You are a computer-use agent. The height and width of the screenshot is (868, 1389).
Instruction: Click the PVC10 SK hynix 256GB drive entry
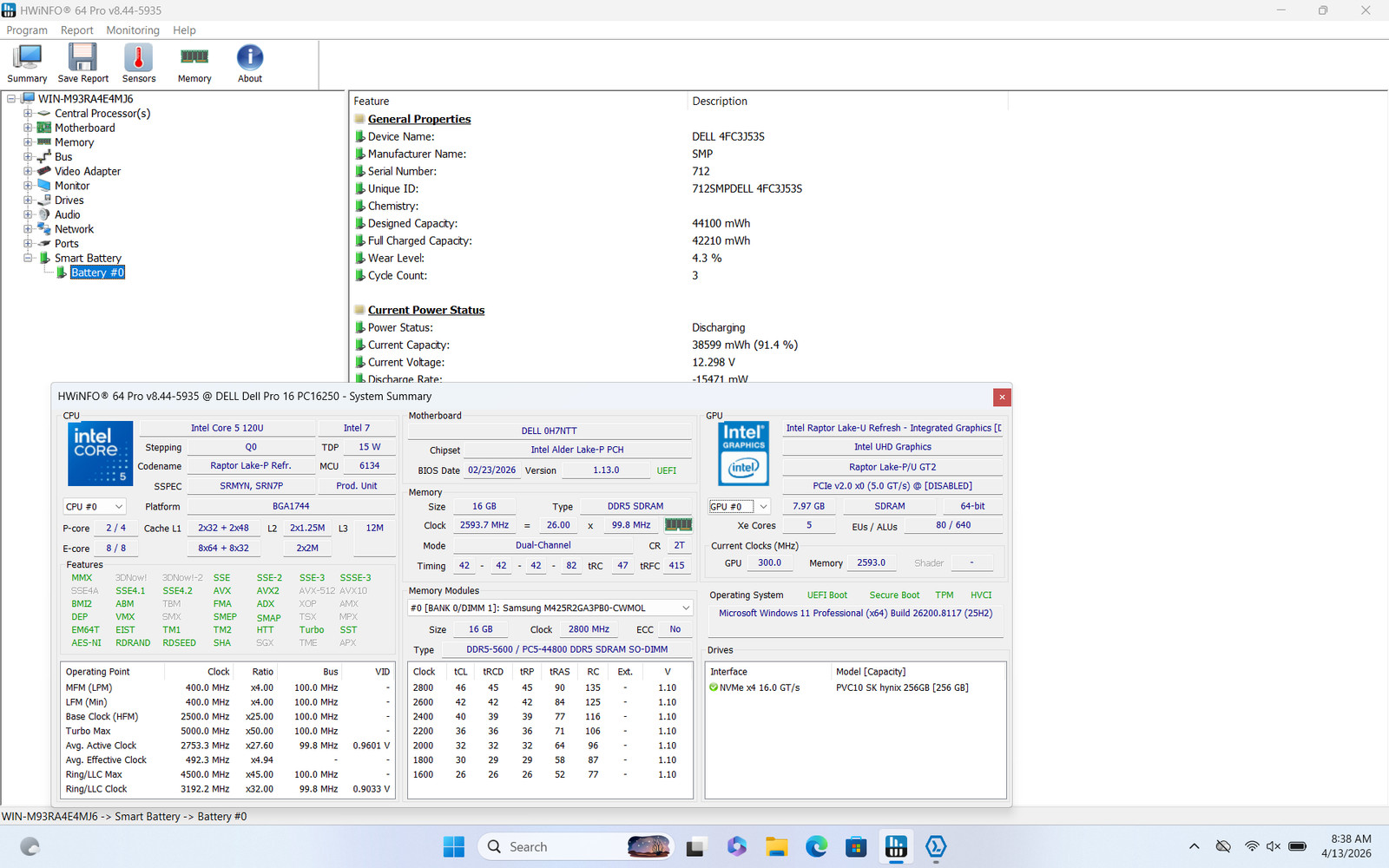(902, 687)
